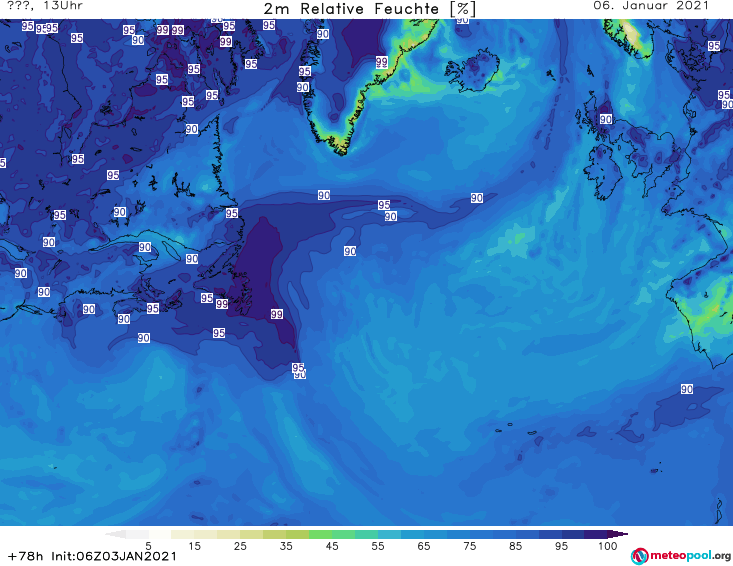This screenshot has width=733, height=566.
Task: Pick the dark purple arrow ending the colour scale
Action: pos(618,534)
